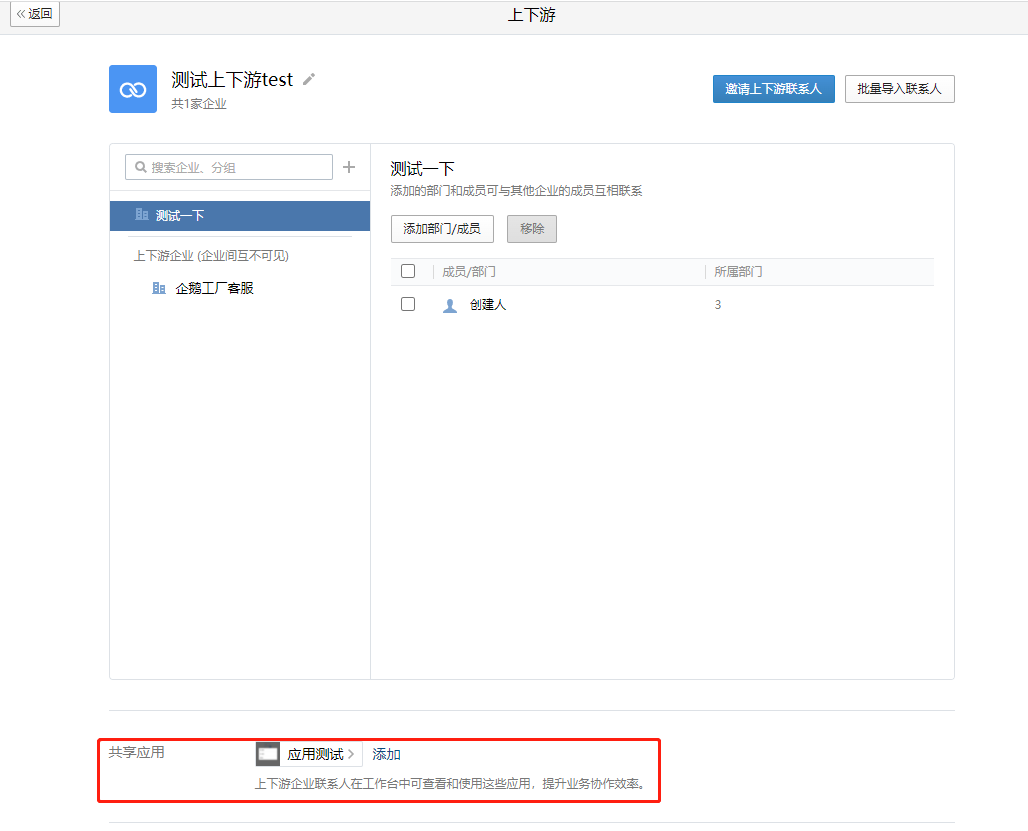Image resolution: width=1028 pixels, height=831 pixels.
Task: Click the building icon beside 企鹅工厂客服
Action: tap(159, 288)
